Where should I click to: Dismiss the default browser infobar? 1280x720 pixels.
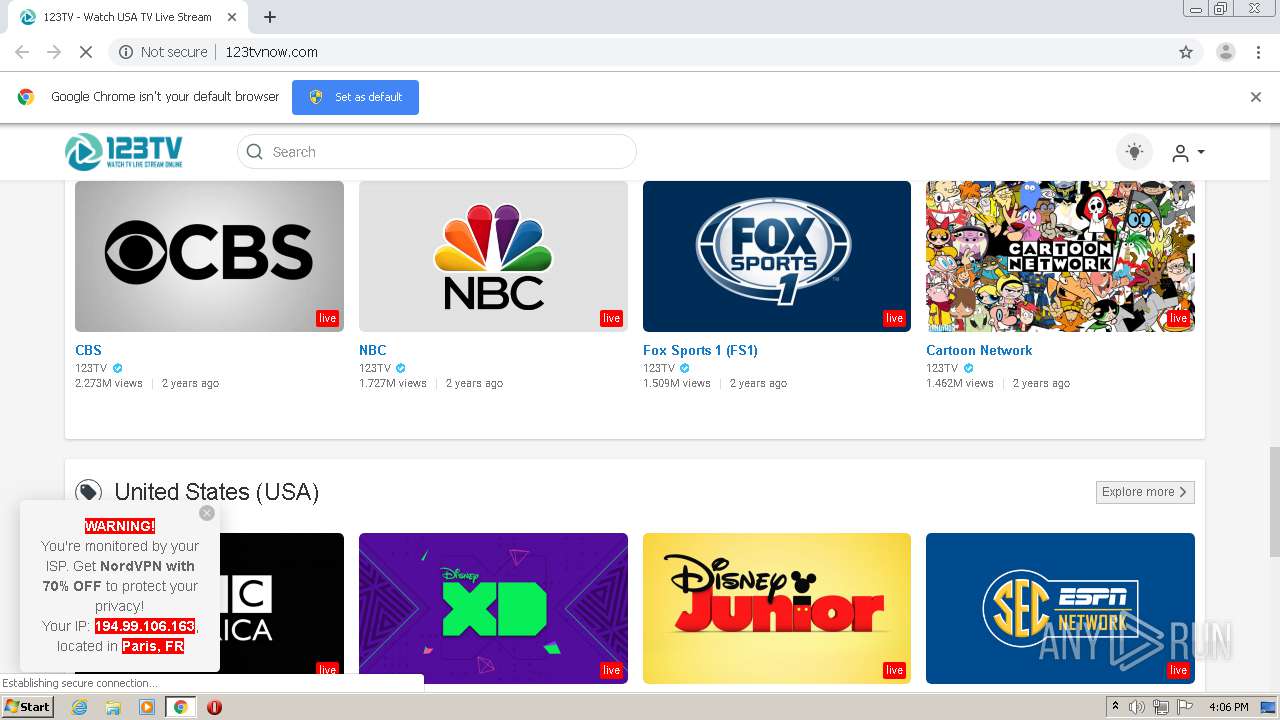click(1256, 97)
